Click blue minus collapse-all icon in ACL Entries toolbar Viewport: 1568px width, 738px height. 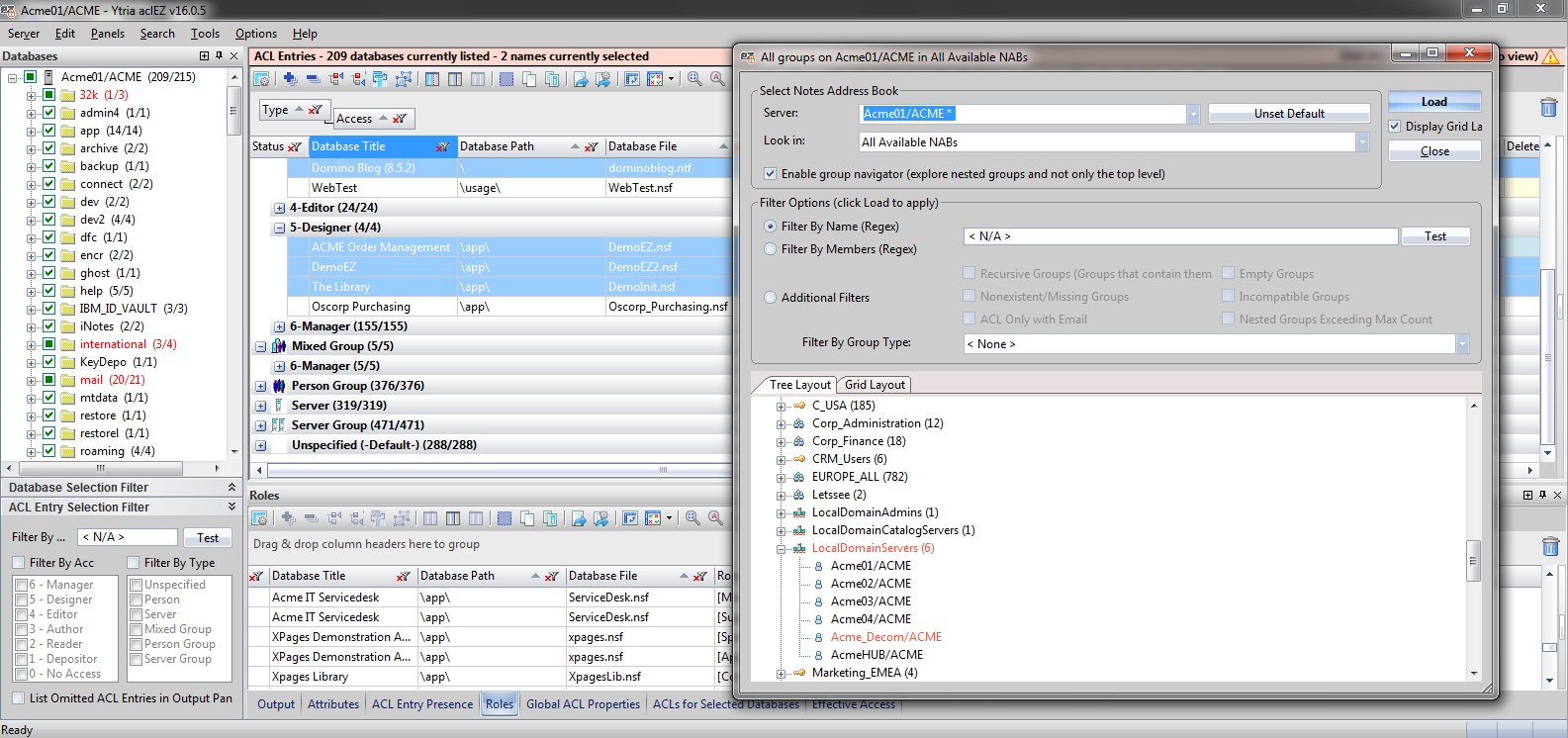[313, 79]
